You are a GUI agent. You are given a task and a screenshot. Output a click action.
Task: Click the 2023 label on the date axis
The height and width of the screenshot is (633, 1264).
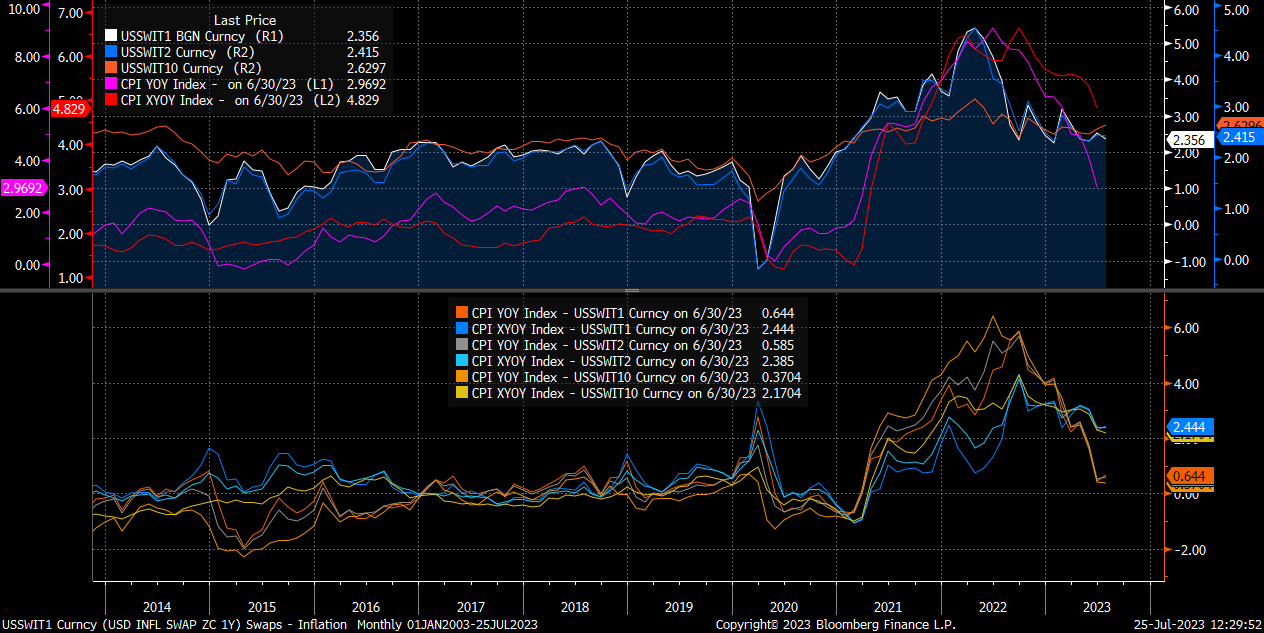click(1097, 607)
